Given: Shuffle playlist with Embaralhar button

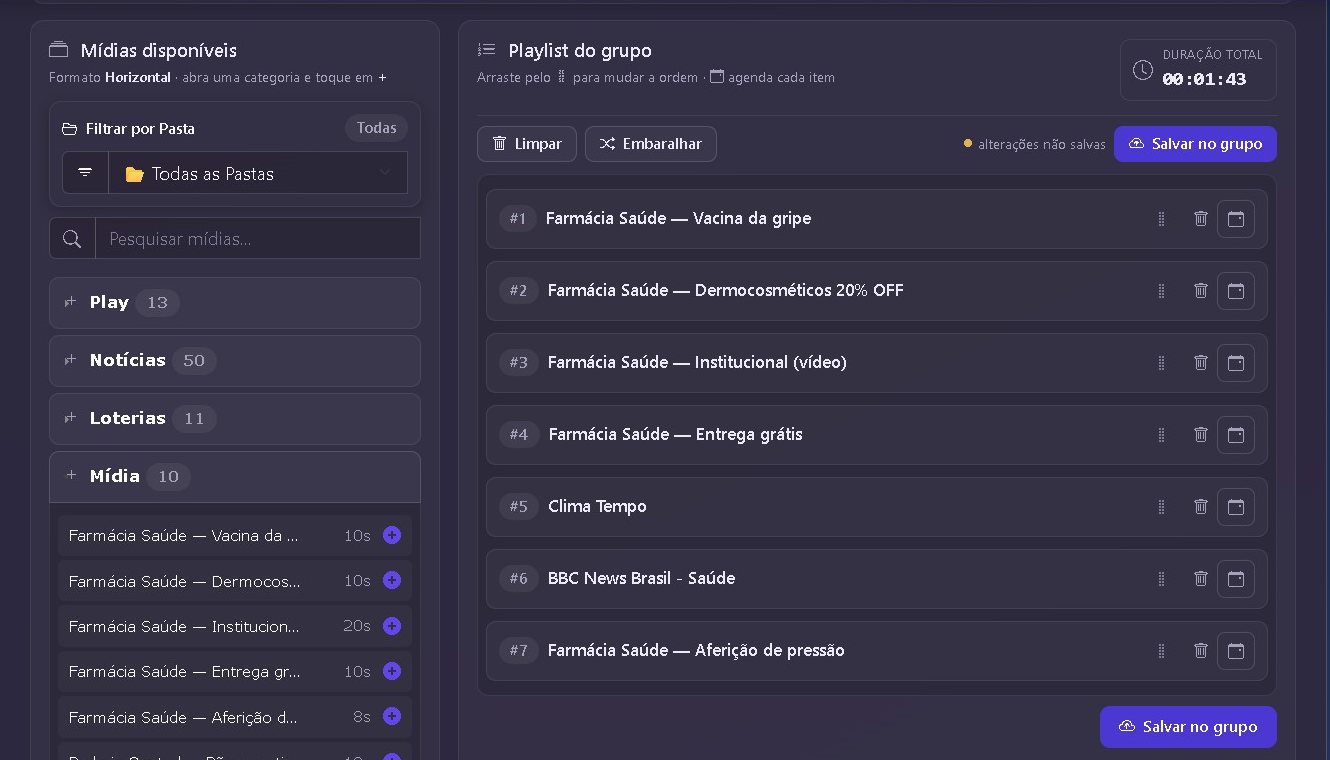Looking at the screenshot, I should (x=651, y=144).
